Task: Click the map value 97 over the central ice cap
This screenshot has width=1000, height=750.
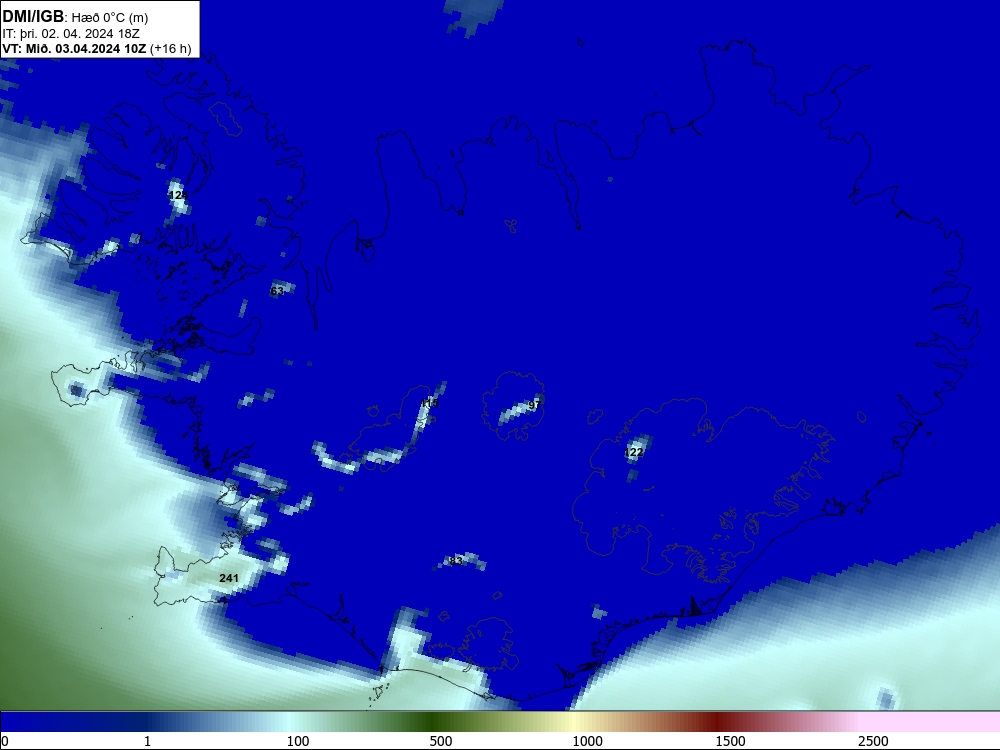Action: click(x=534, y=405)
